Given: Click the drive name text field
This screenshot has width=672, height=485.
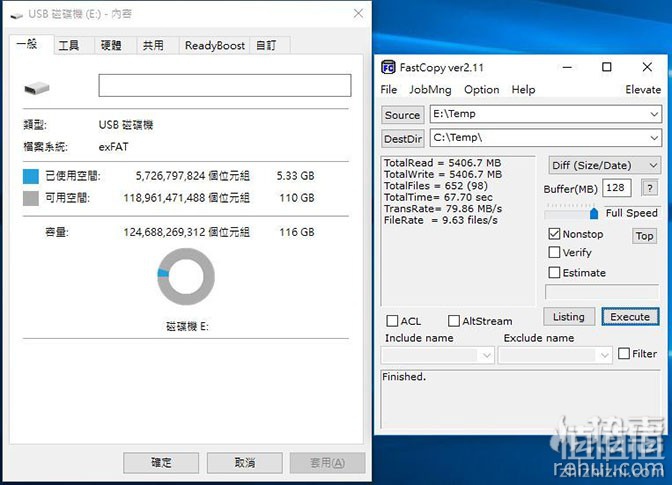Looking at the screenshot, I should pos(225,85).
